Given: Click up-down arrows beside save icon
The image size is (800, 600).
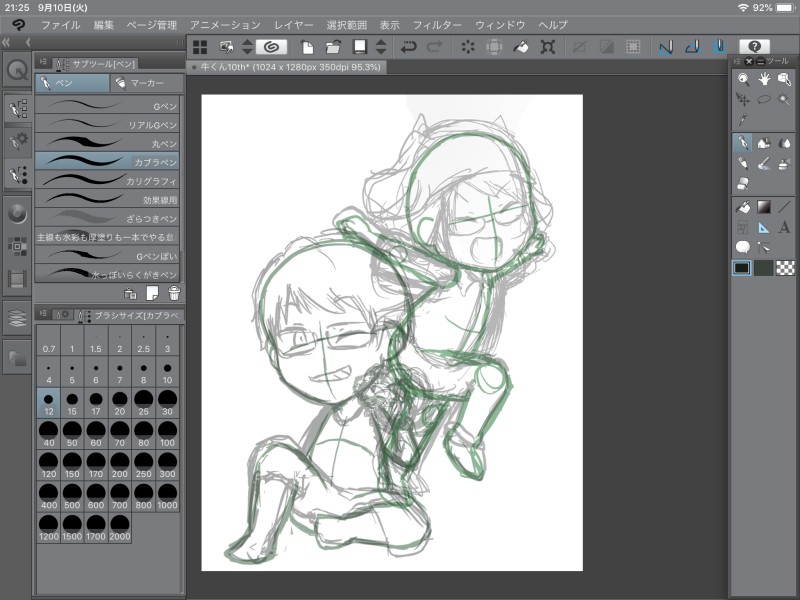Looking at the screenshot, I should (x=381, y=47).
